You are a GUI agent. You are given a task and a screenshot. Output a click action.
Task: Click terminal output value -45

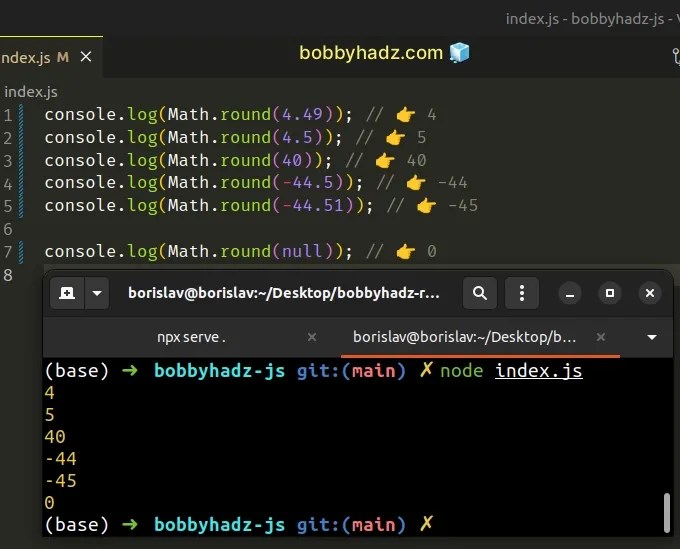point(61,481)
